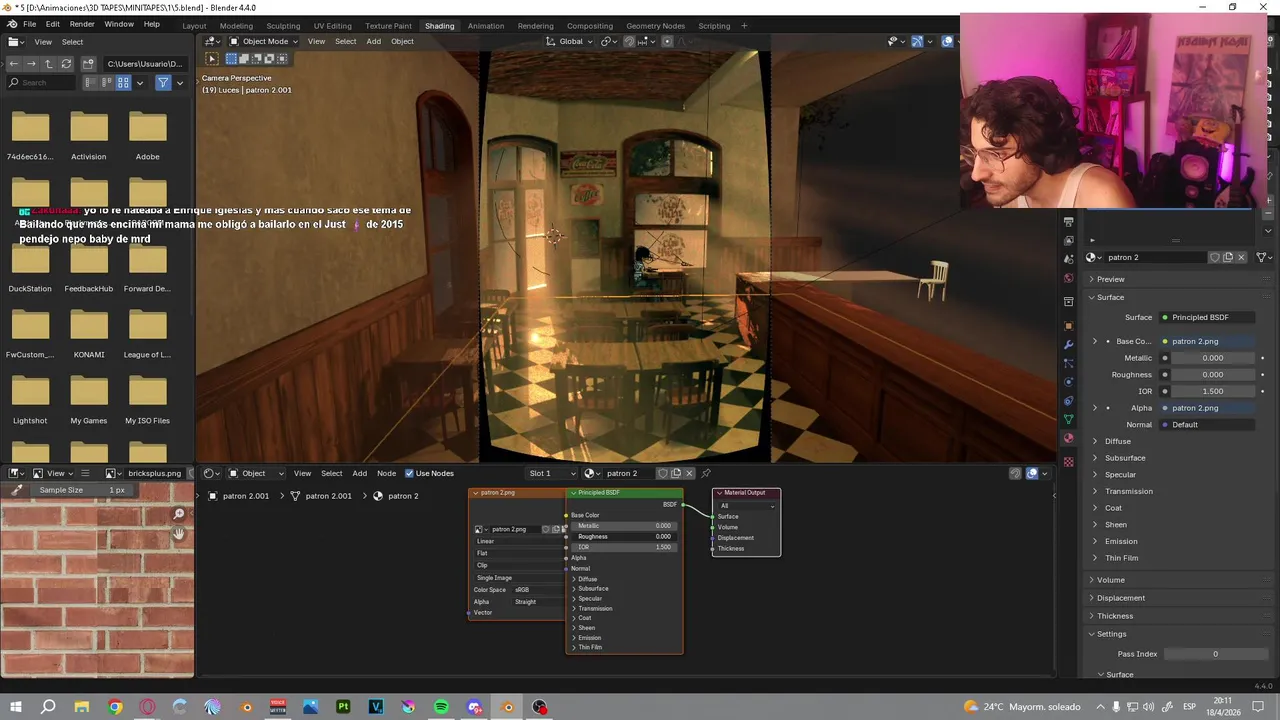1280x720 pixels.
Task: Expand the Coat panel in properties
Action: pos(1112,508)
